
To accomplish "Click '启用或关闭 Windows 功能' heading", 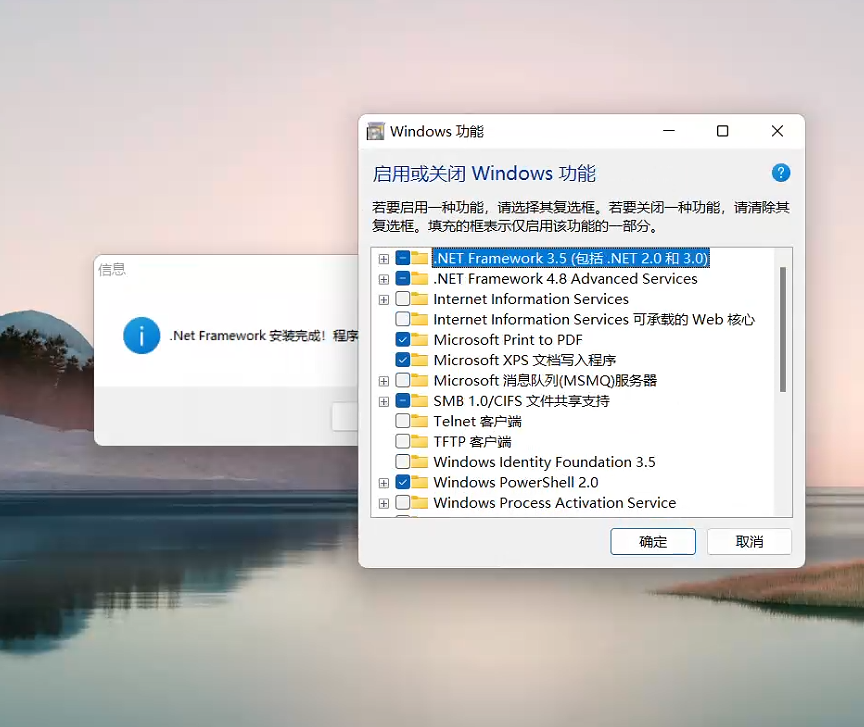I will pos(484,173).
